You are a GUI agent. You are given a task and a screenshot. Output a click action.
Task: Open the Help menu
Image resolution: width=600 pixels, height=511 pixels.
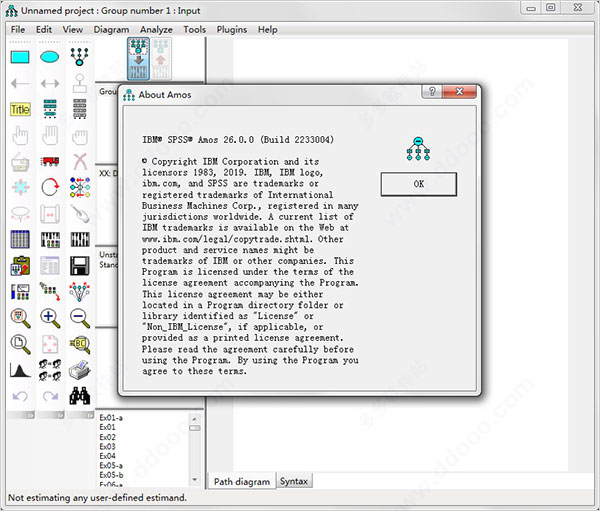click(267, 29)
